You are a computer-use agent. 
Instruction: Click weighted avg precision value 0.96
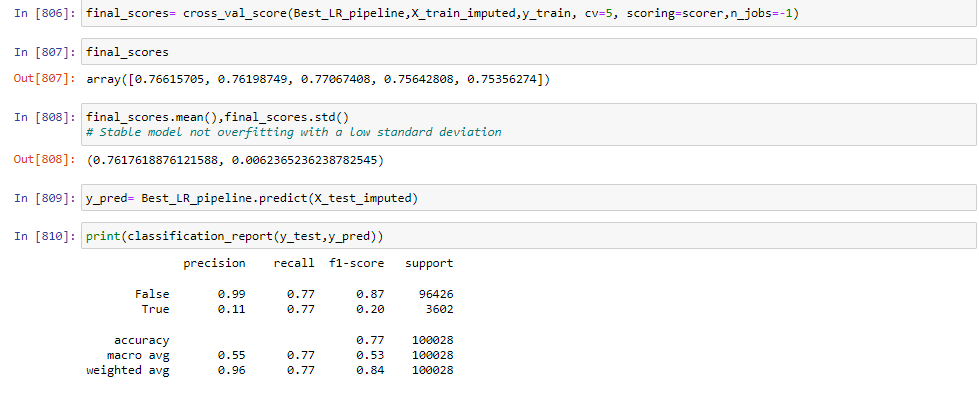232,370
